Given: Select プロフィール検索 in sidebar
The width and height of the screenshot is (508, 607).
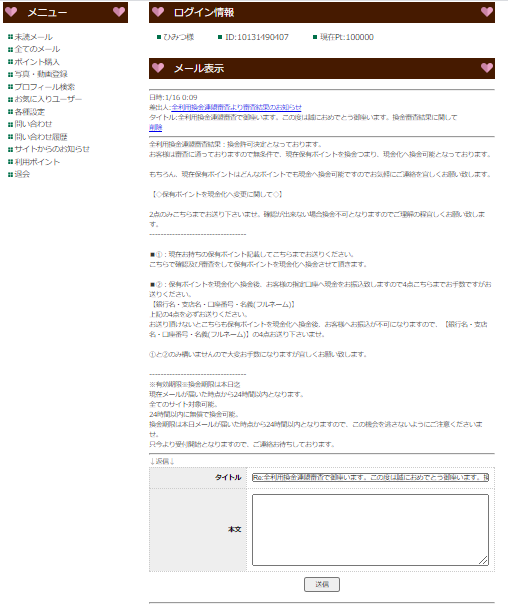Looking at the screenshot, I should click(45, 87).
